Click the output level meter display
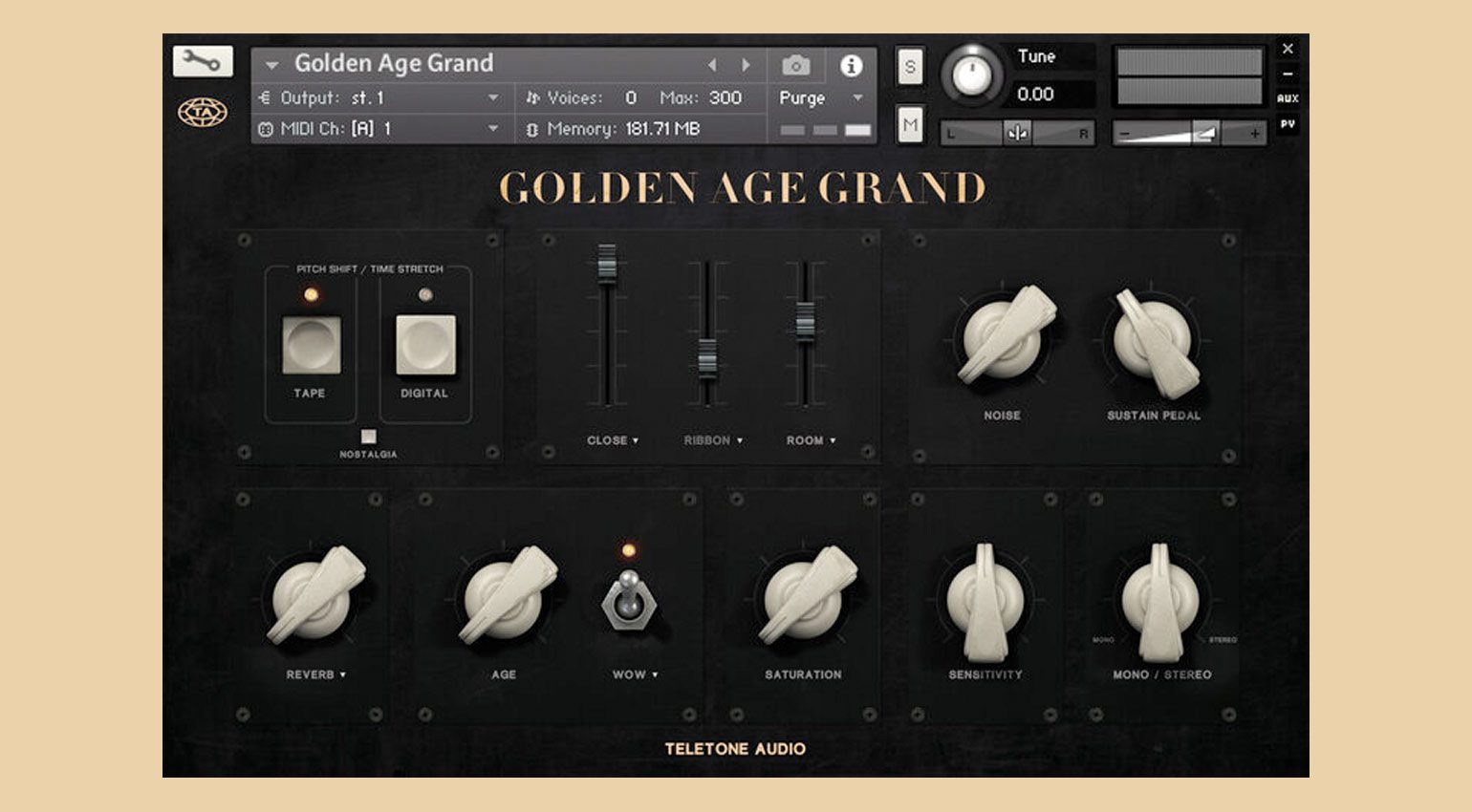The height and width of the screenshot is (812, 1472). click(x=1190, y=76)
